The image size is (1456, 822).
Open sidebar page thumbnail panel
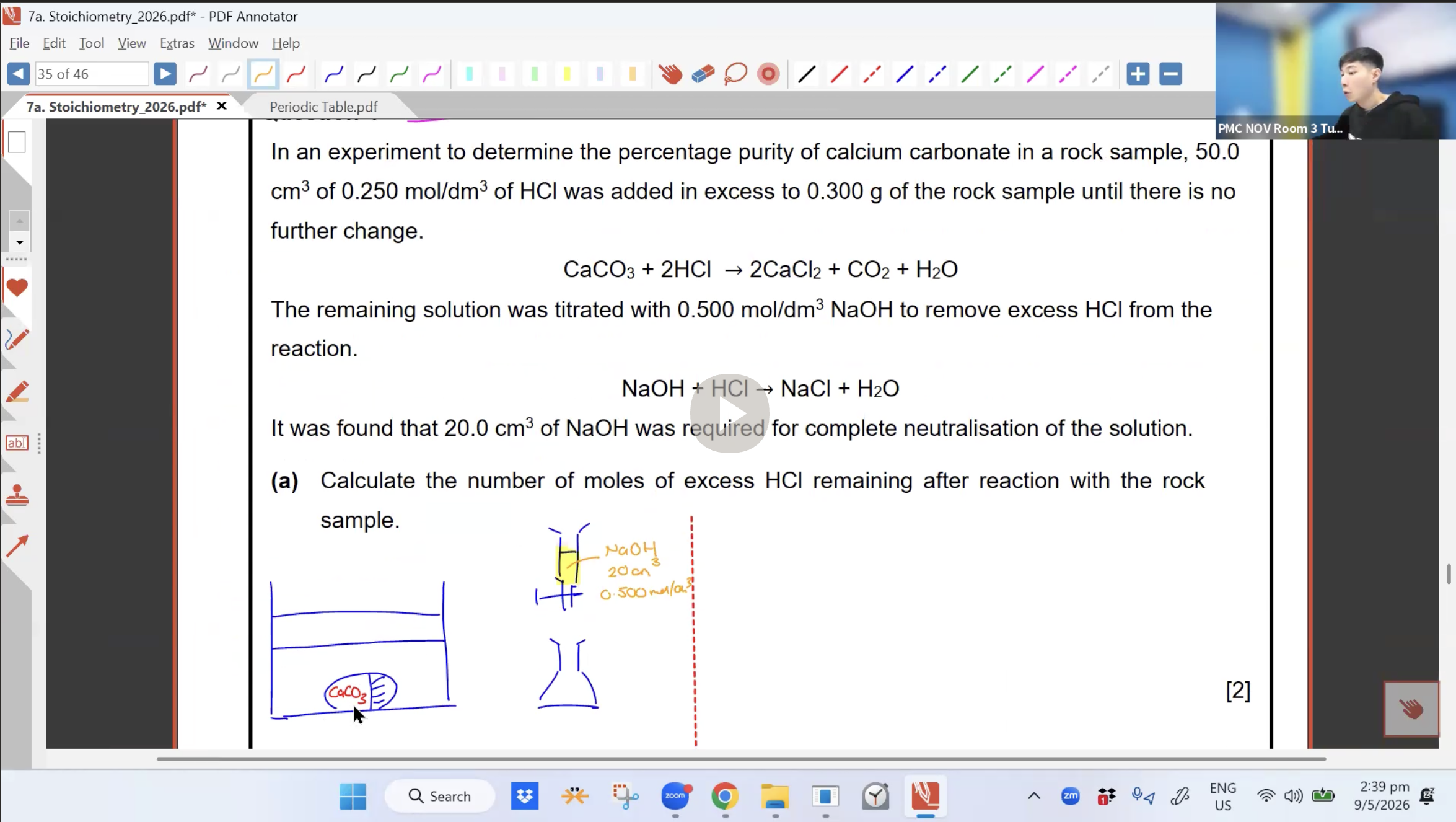[17, 142]
